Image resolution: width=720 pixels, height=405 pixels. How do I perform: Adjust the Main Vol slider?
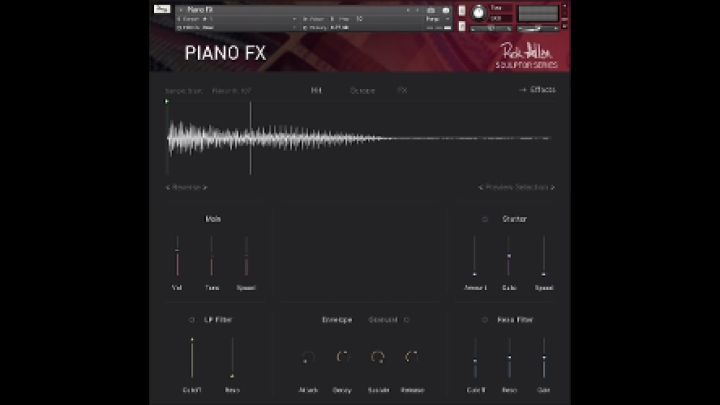click(x=177, y=256)
